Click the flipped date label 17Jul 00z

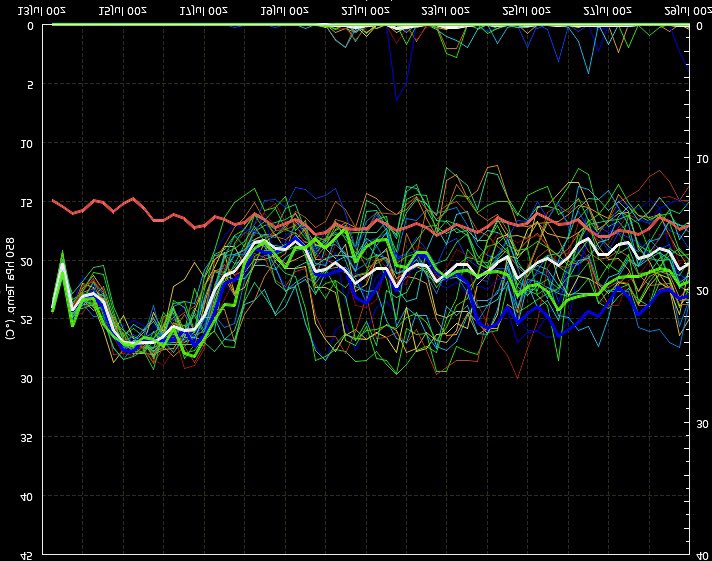click(x=203, y=11)
